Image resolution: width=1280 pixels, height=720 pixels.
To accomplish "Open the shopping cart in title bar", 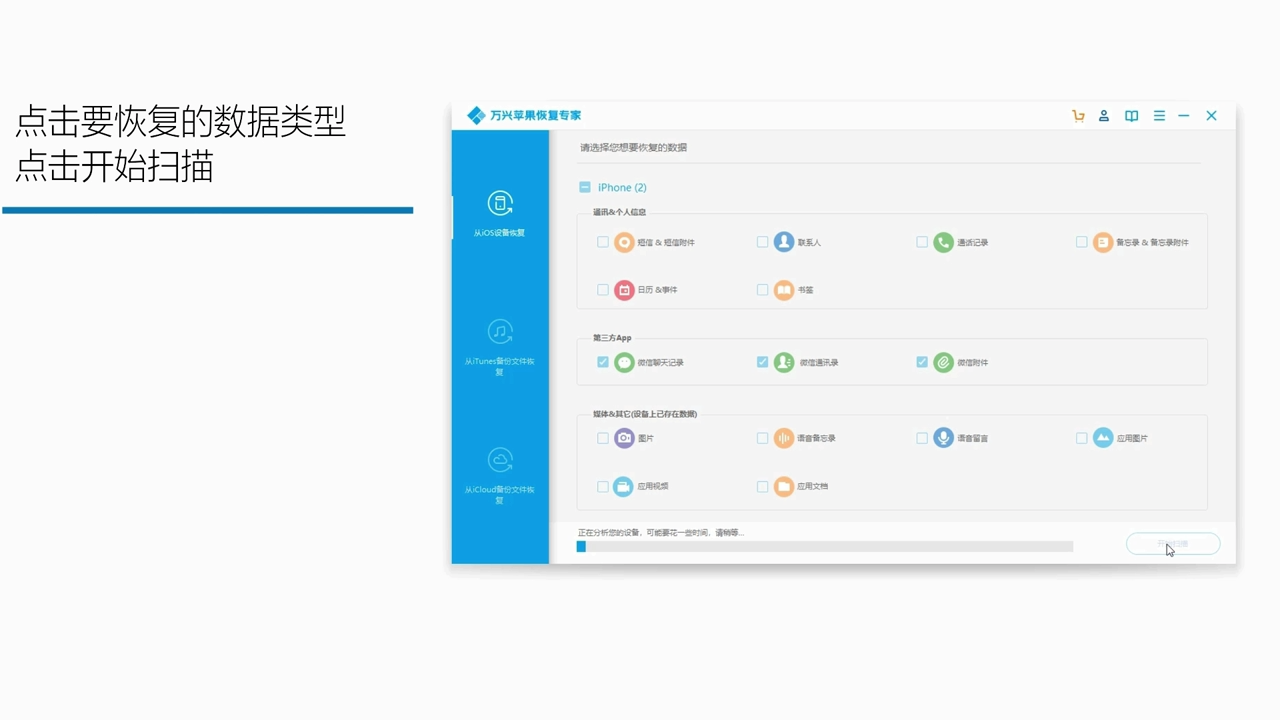I will tap(1078, 116).
